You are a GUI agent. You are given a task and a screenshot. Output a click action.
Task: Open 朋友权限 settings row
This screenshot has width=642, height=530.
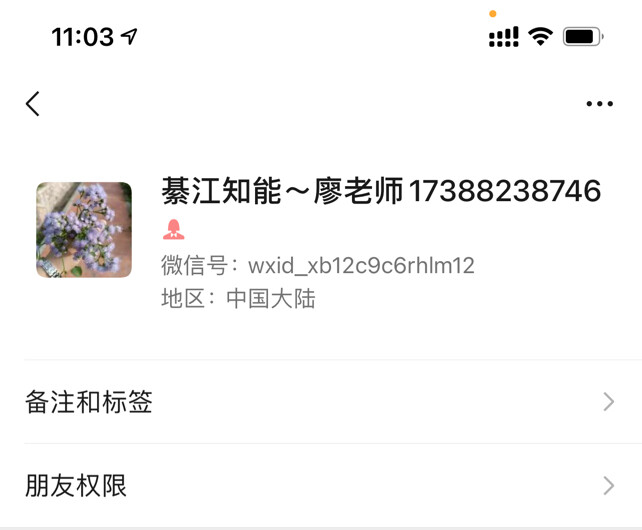pos(321,486)
